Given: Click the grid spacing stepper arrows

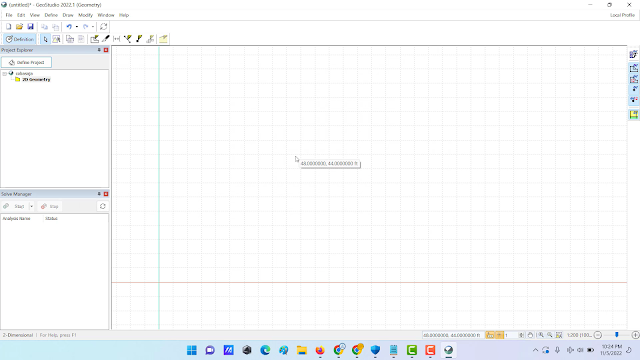Looking at the screenshot, I should [x=521, y=335].
